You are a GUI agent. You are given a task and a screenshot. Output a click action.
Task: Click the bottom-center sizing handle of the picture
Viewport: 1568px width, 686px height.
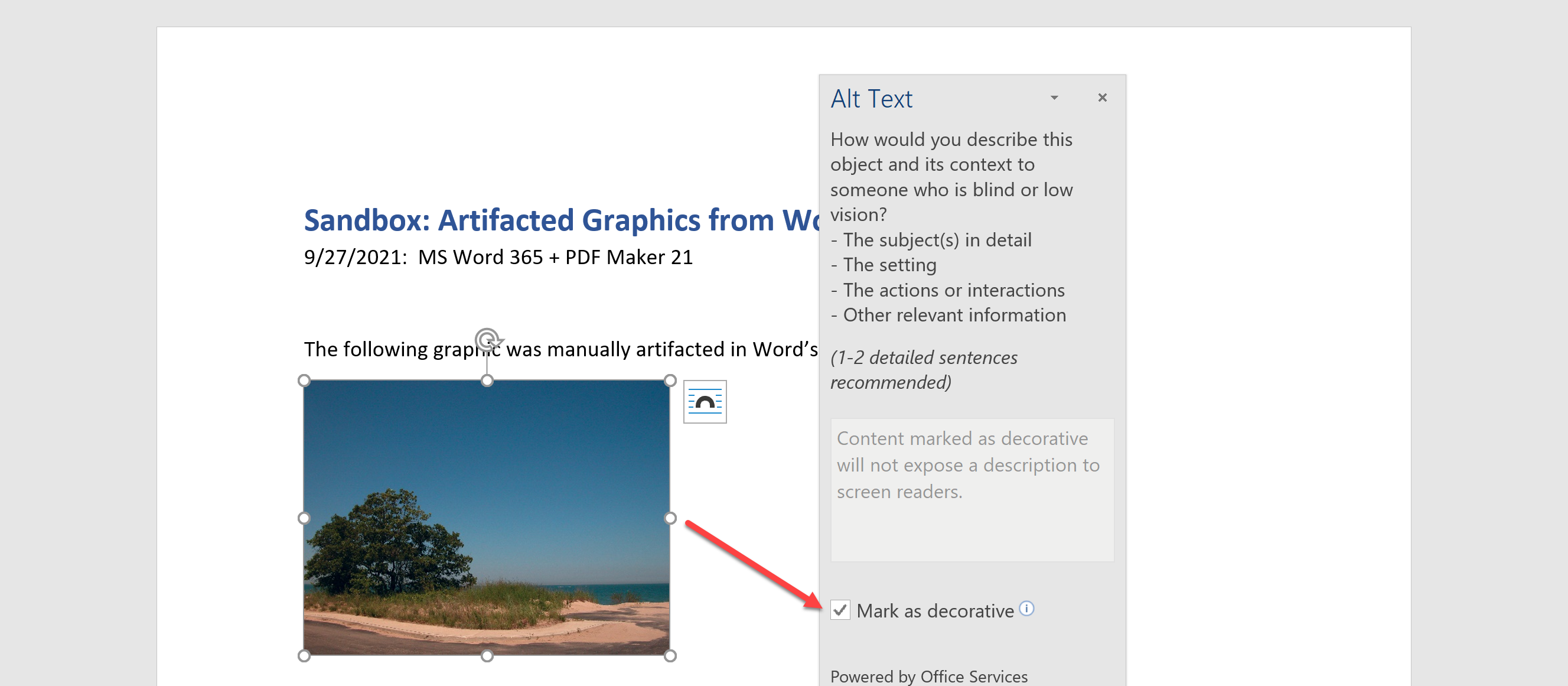tap(487, 655)
